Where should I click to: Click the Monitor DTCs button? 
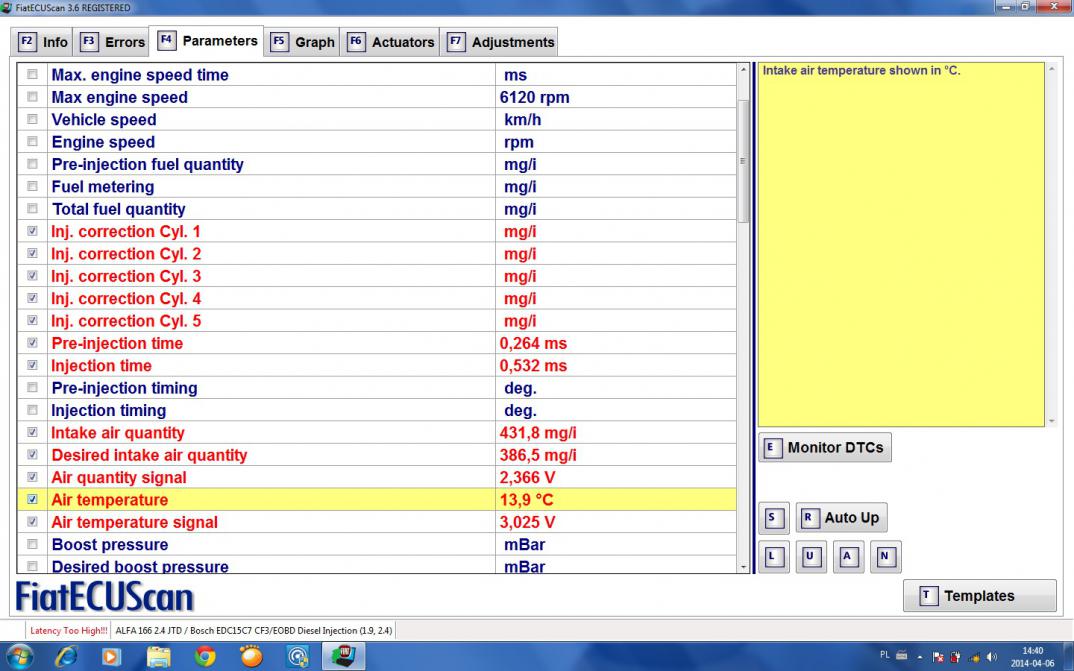(x=824, y=448)
